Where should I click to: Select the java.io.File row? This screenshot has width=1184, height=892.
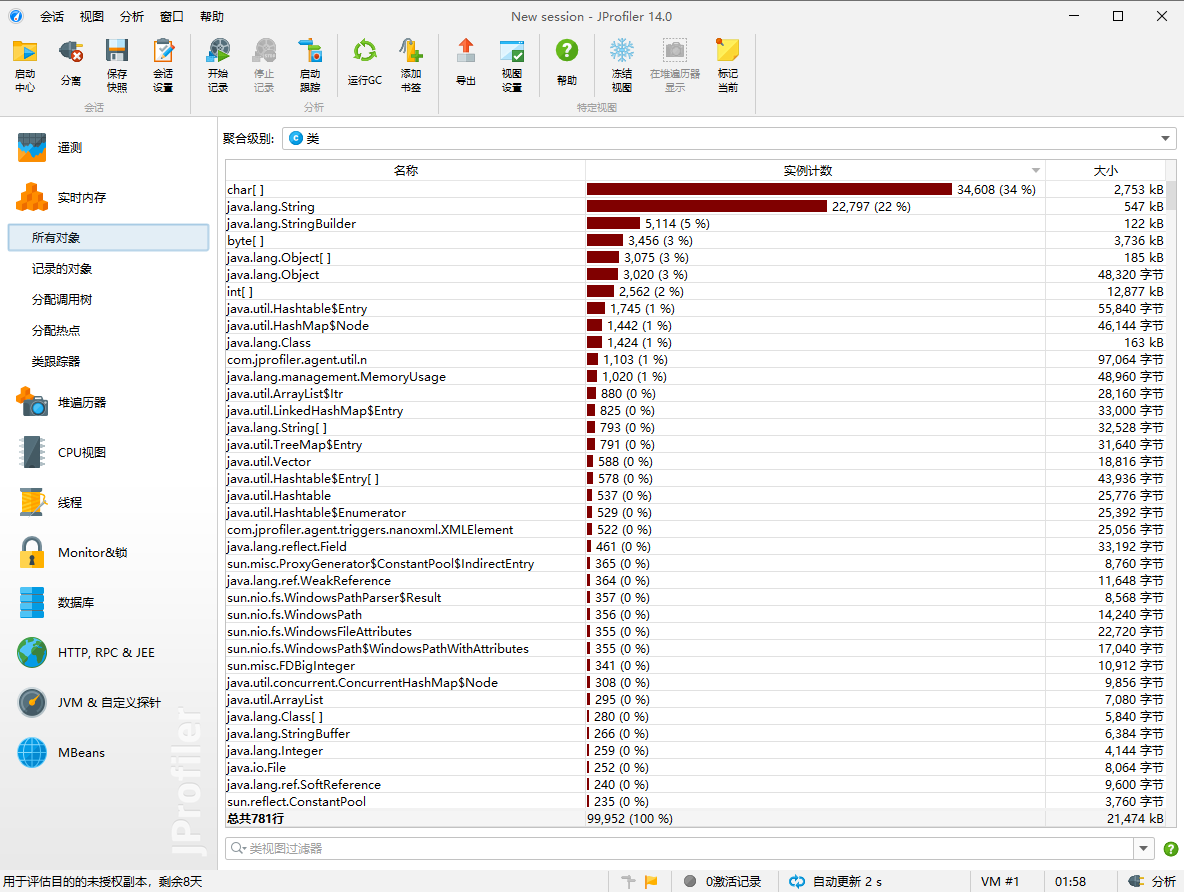coord(695,767)
